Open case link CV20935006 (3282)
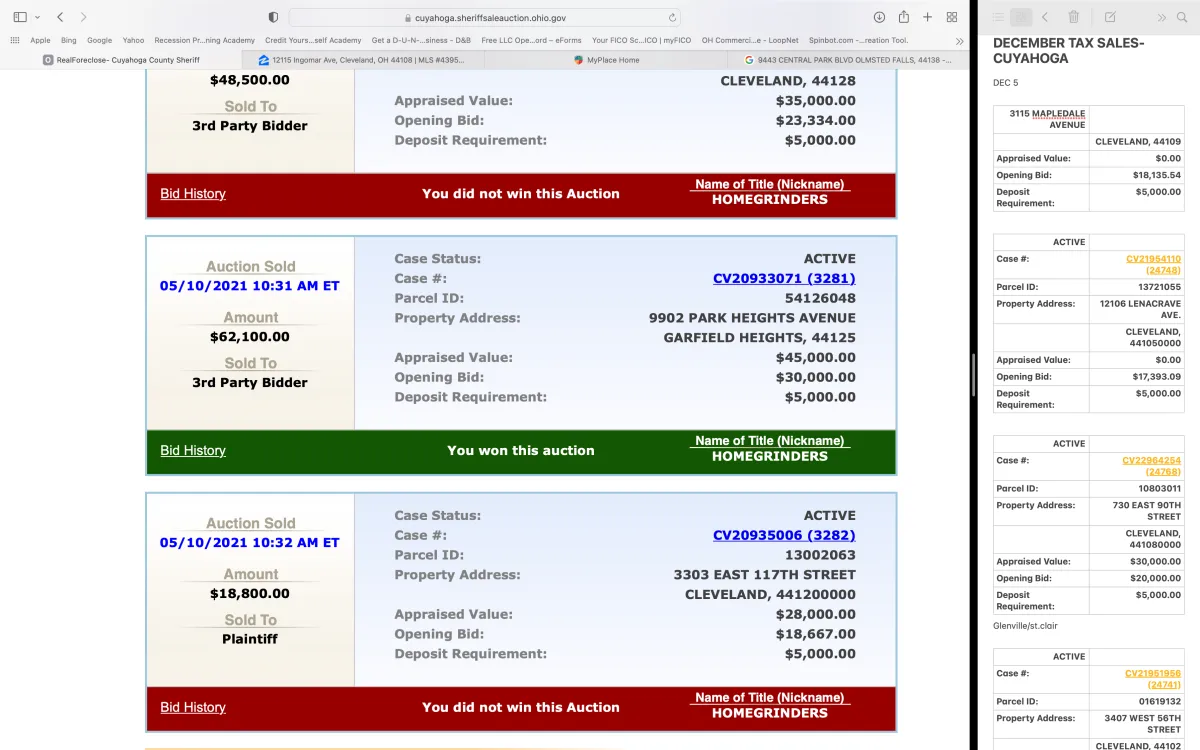 click(x=784, y=536)
